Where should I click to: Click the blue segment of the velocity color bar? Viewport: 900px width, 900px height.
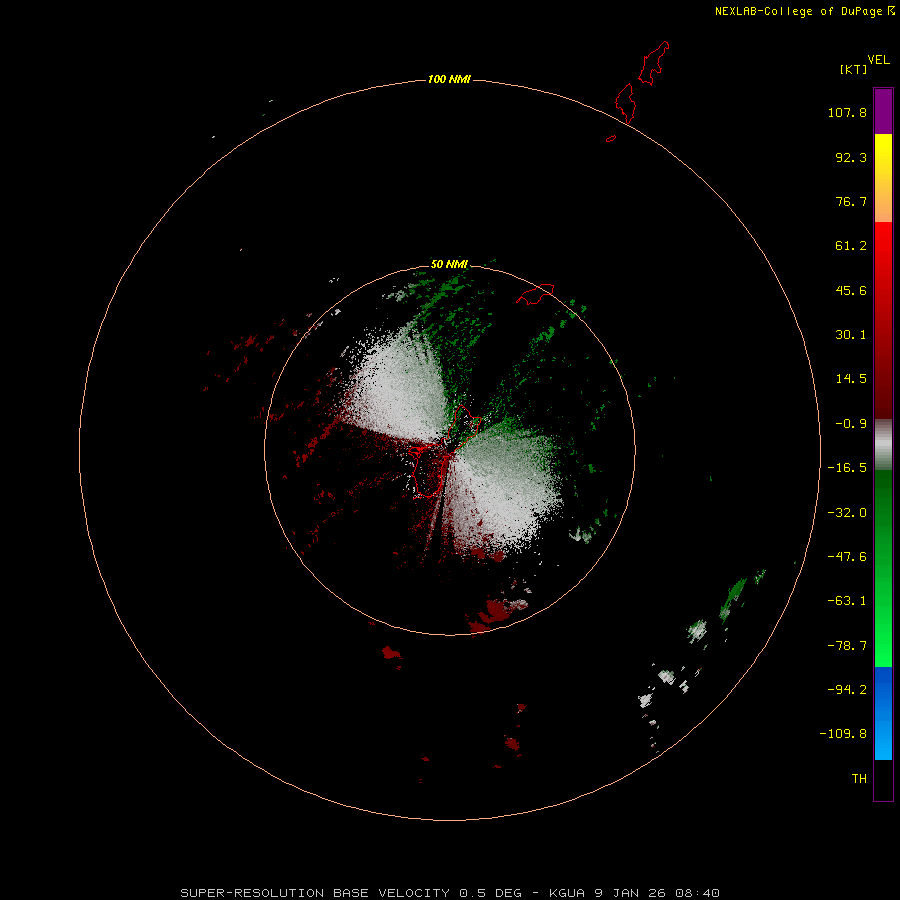tap(883, 713)
